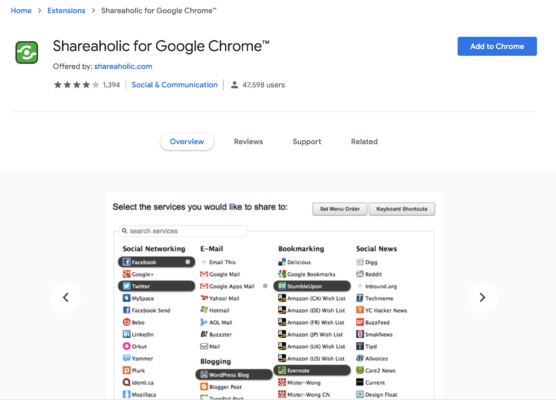Select Allvoices entry
This screenshot has width=556, height=400.
pos(372,359)
